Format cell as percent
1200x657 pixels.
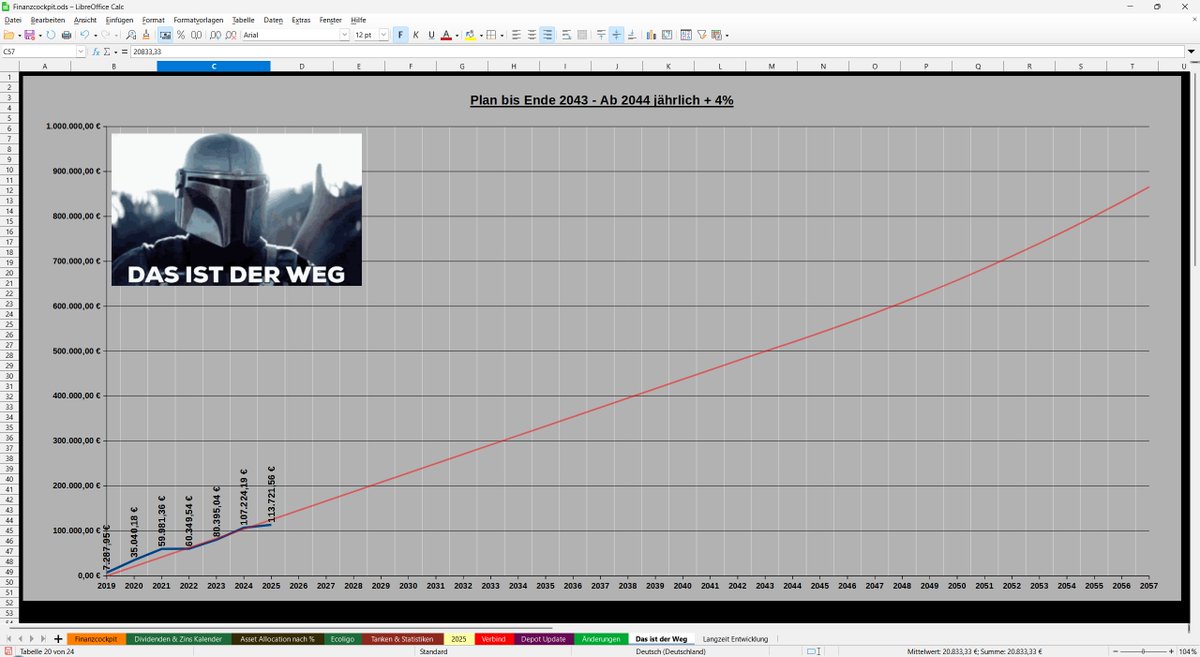click(x=181, y=35)
